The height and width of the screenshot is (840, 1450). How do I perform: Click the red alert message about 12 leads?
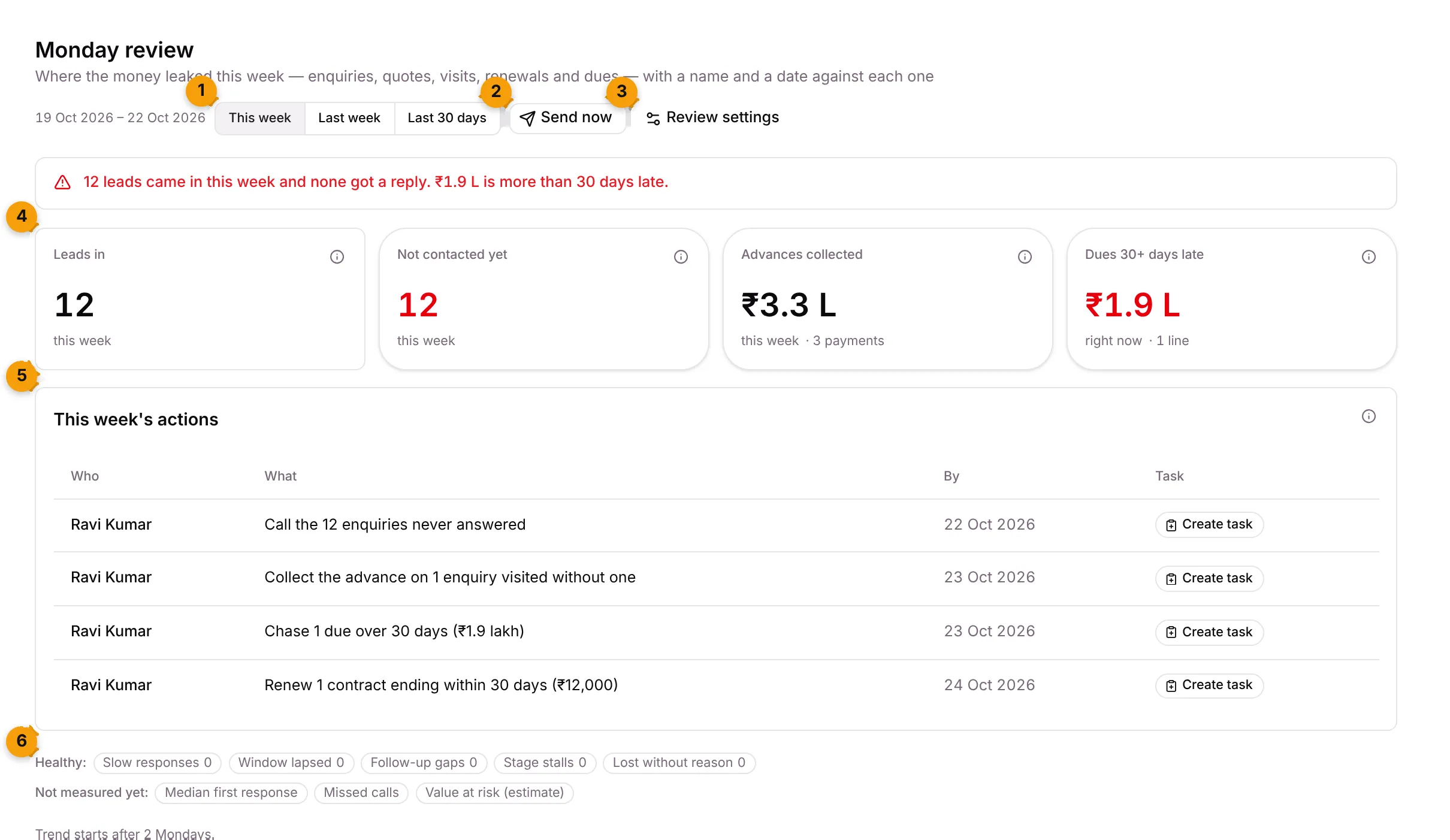[x=376, y=182]
